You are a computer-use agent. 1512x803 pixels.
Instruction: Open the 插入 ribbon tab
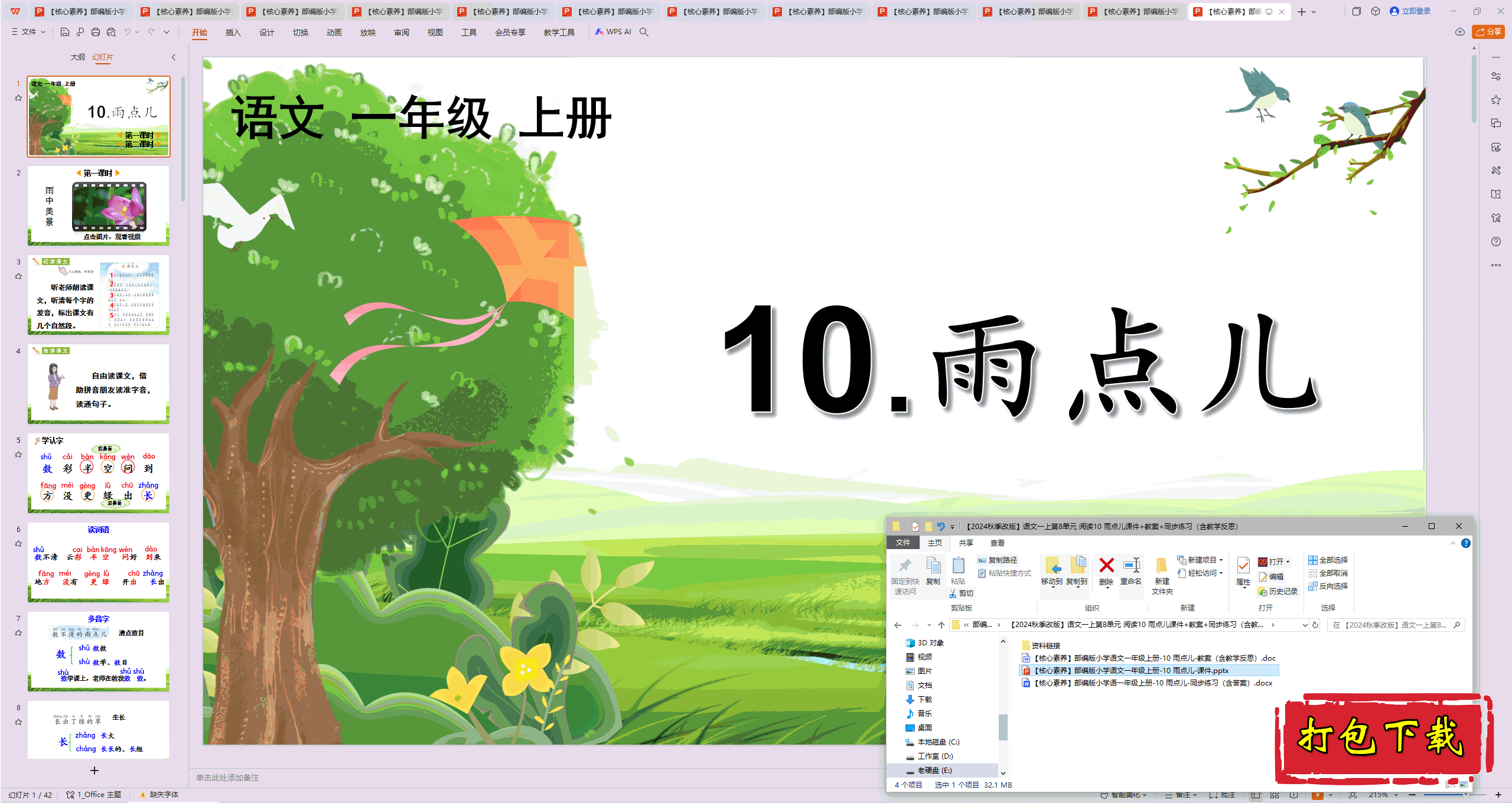coord(233,32)
